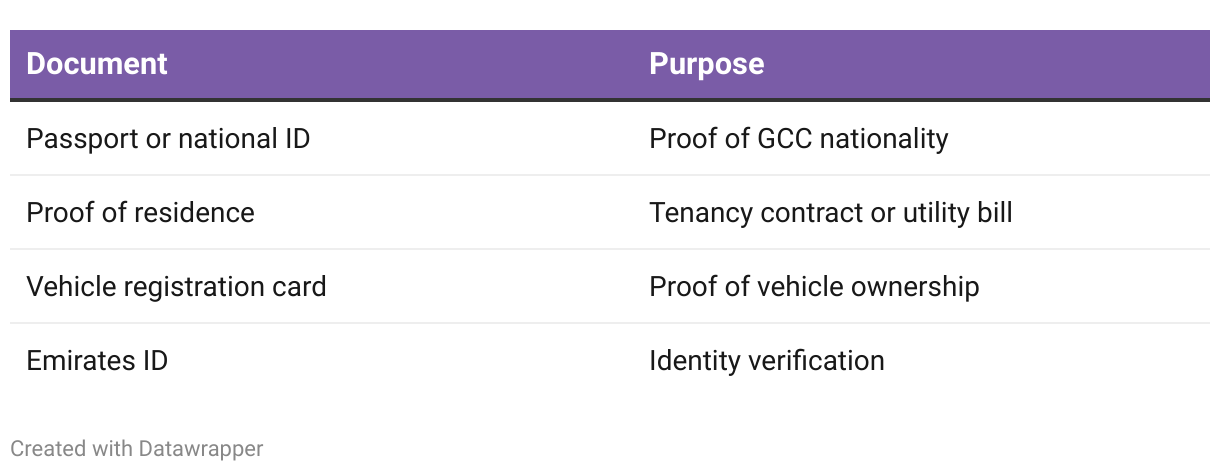Image resolution: width=1220 pixels, height=472 pixels.
Task: Sort by the Purpose column header
Action: (707, 64)
